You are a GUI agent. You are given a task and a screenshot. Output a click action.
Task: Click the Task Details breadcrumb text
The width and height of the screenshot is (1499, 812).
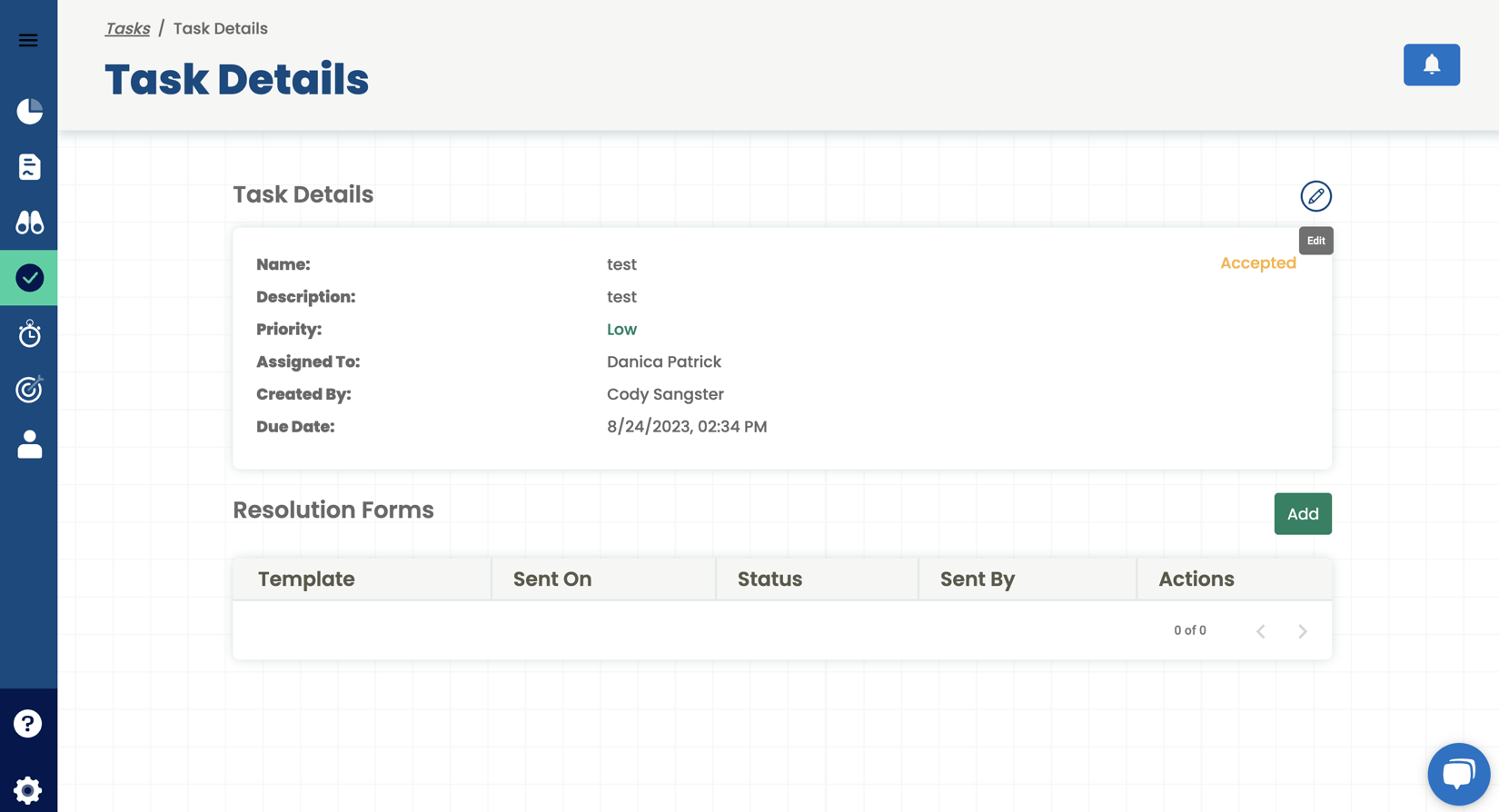click(221, 28)
